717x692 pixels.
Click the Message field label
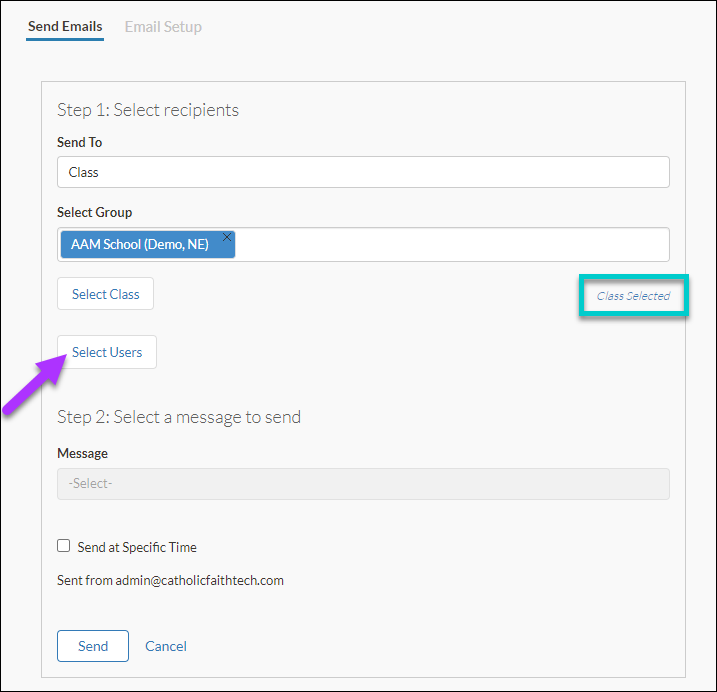click(82, 453)
